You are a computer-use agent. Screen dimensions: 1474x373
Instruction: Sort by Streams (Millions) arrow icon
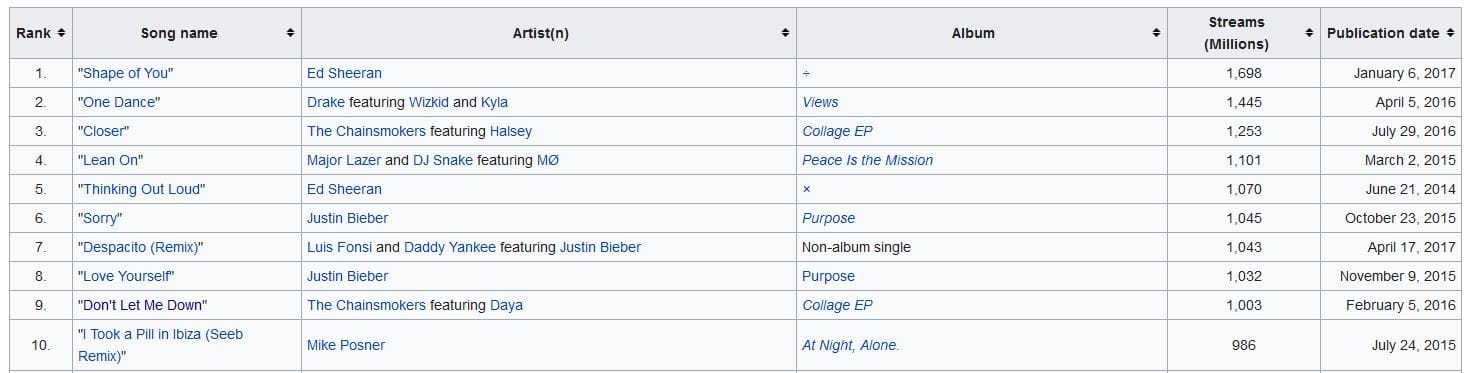coord(1309,33)
